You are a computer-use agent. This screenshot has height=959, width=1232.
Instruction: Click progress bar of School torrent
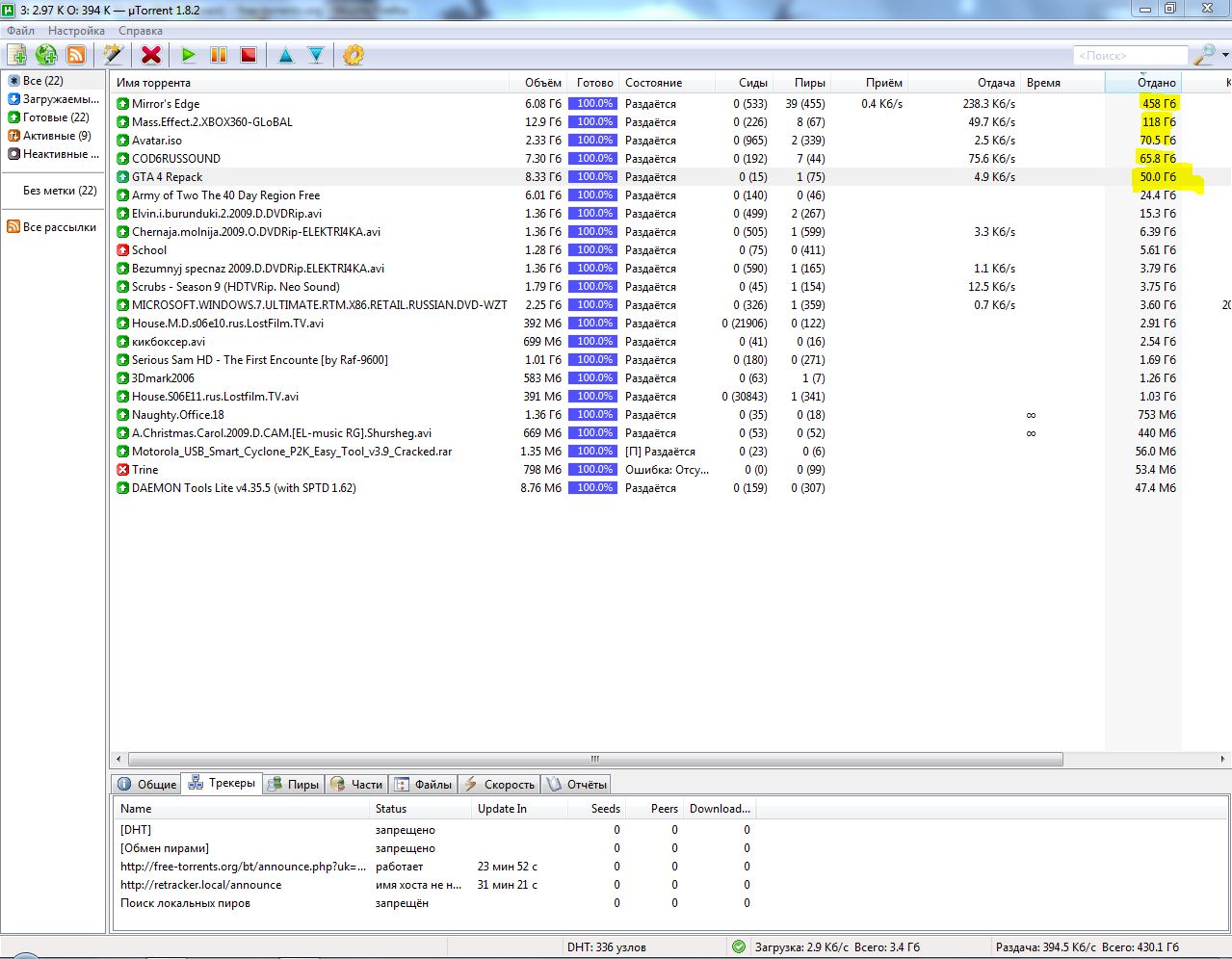tap(592, 250)
